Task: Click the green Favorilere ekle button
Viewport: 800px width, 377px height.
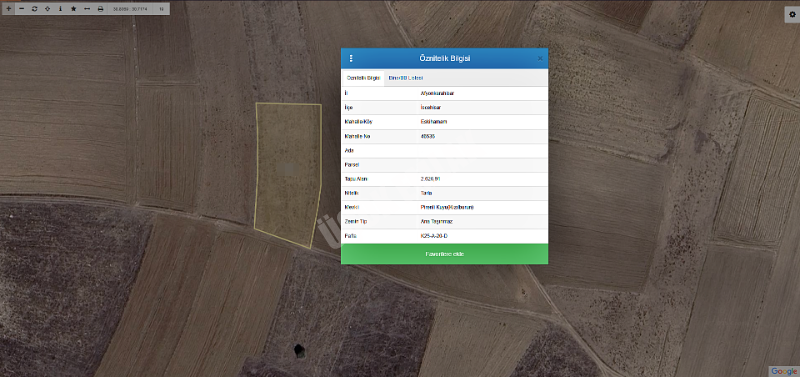Action: pyautogui.click(x=444, y=254)
